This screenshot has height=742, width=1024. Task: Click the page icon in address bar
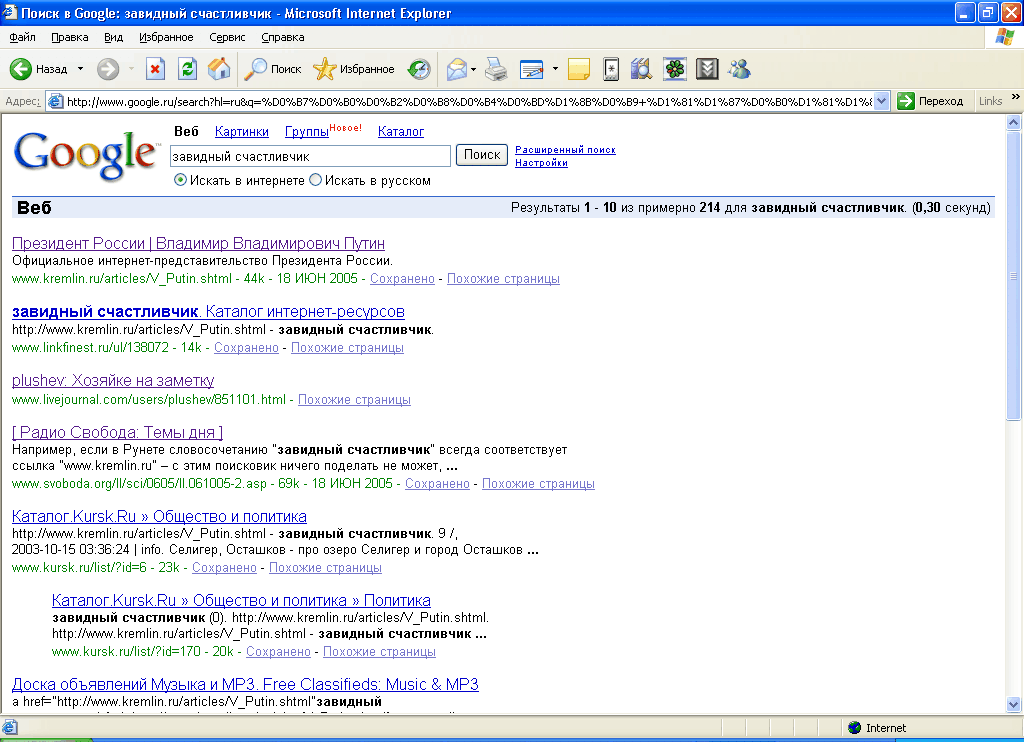56,101
